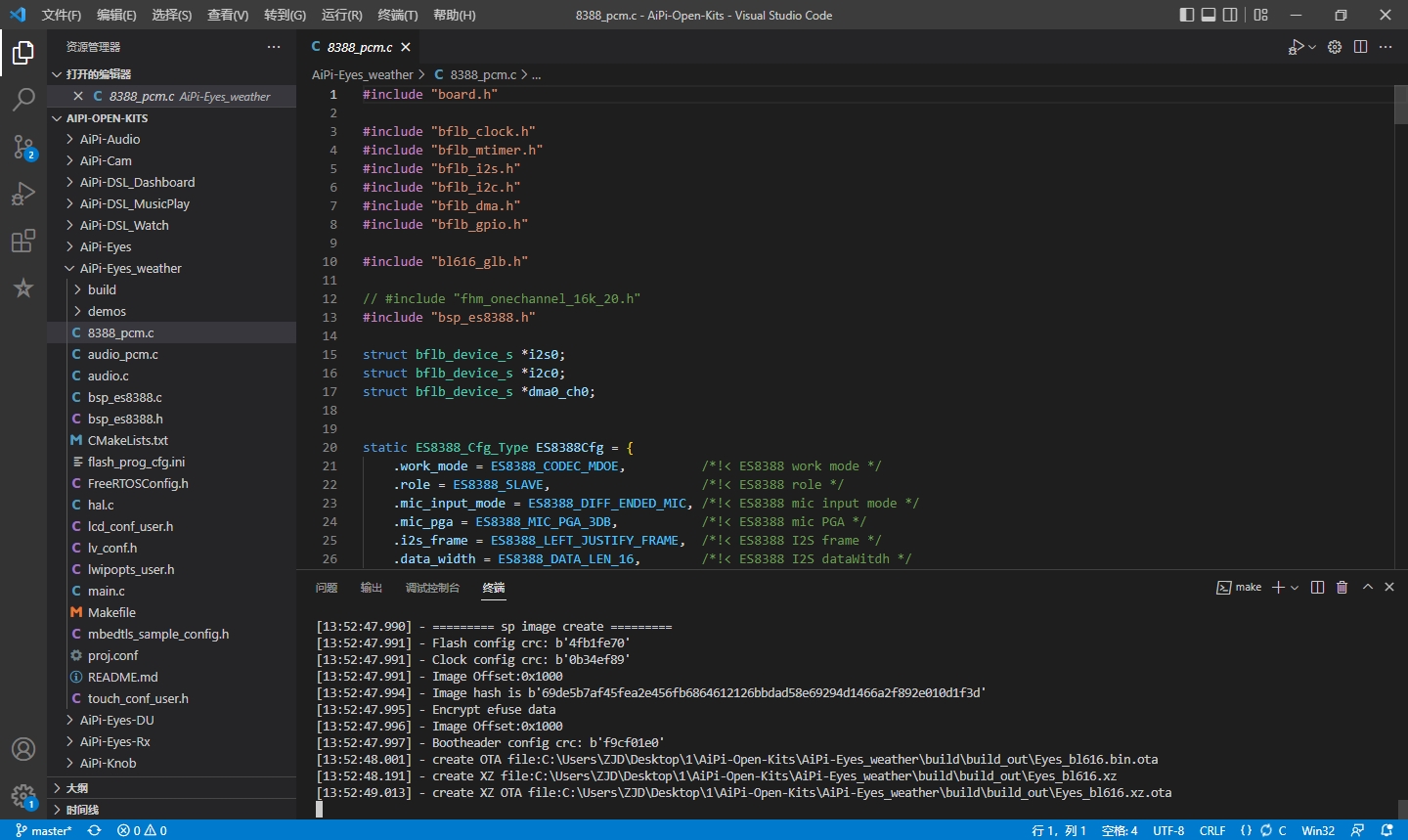Viewport: 1408px width, 840px height.
Task: Open customize layout button
Action: point(1261,15)
